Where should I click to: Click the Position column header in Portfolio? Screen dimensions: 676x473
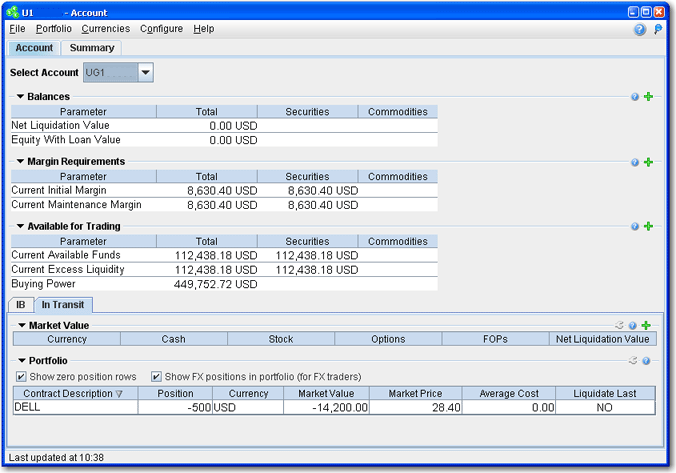(175, 393)
